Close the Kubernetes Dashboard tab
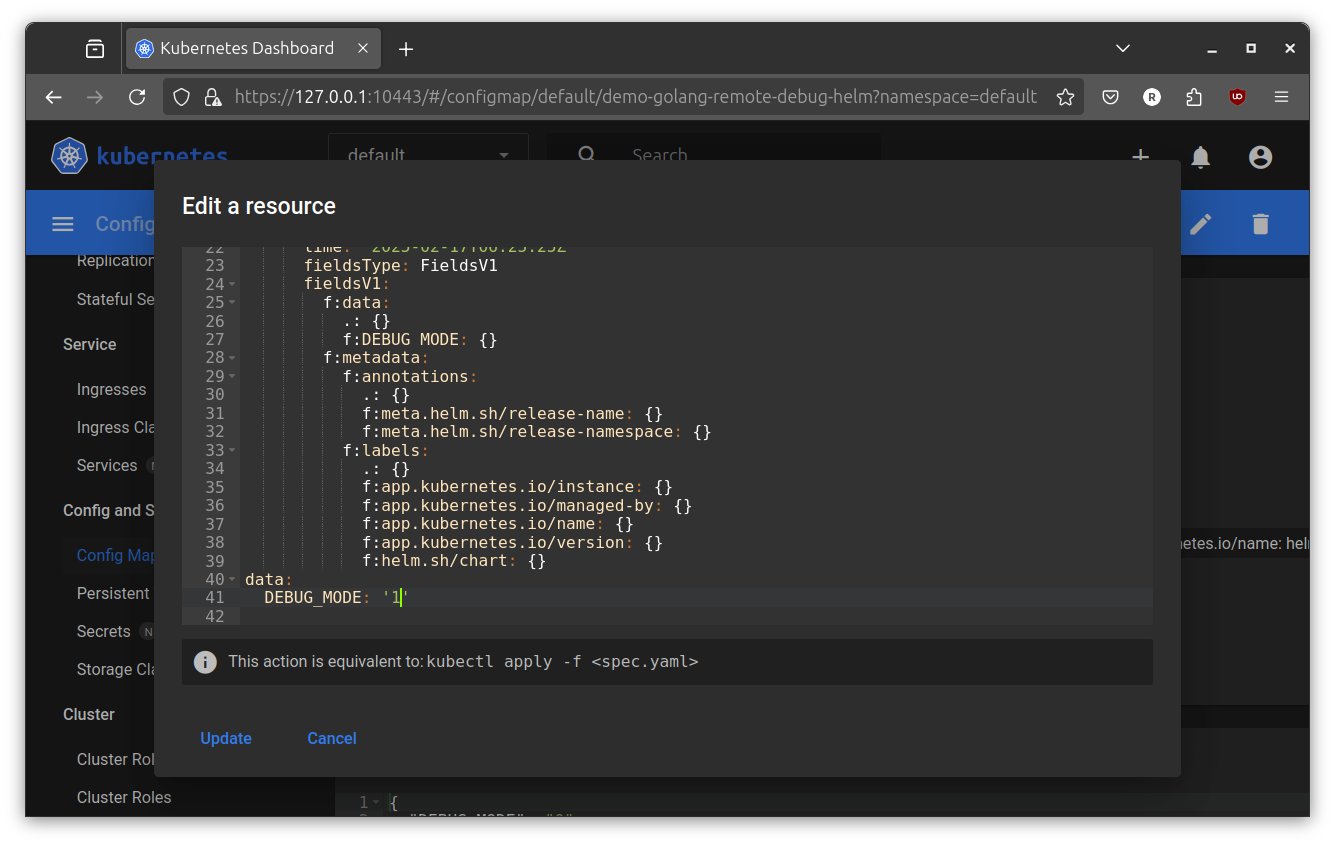Screen dimensions: 1335x845 [363, 48]
